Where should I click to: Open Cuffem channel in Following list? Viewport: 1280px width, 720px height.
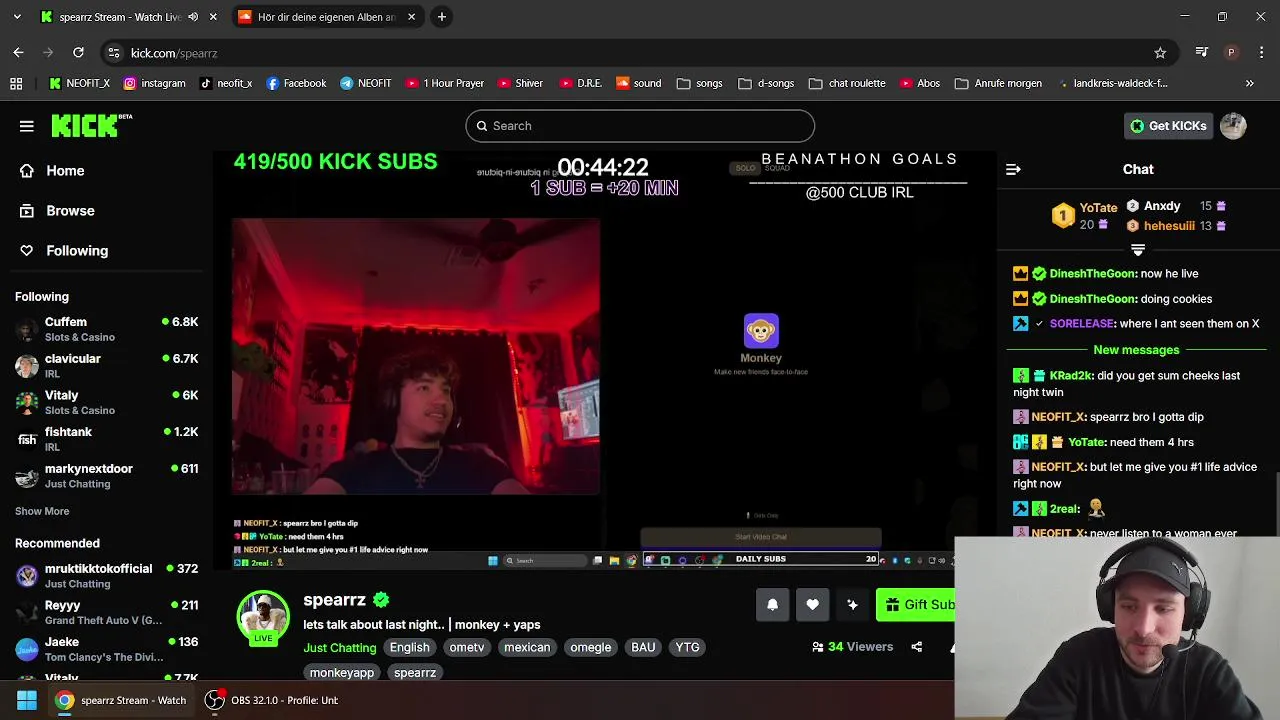point(106,329)
